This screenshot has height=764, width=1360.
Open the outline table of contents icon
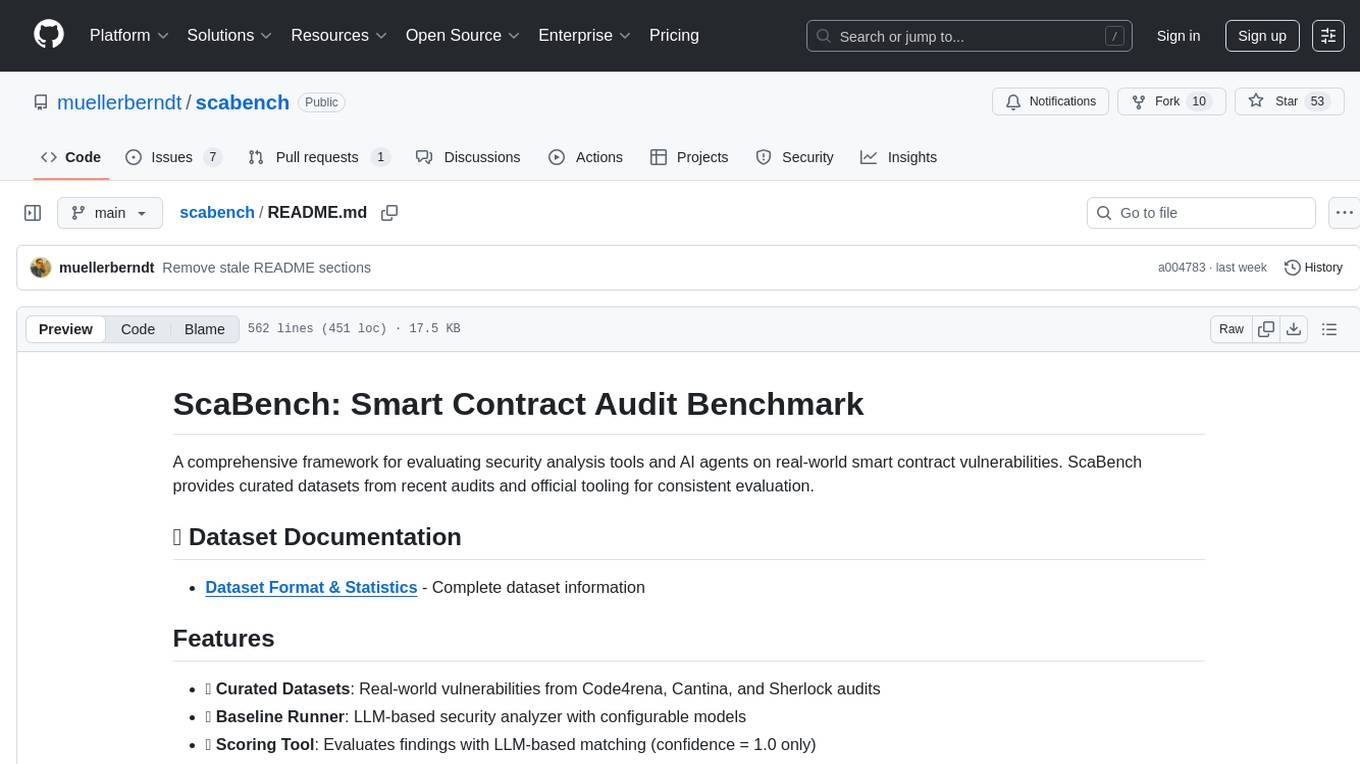[x=1329, y=329]
